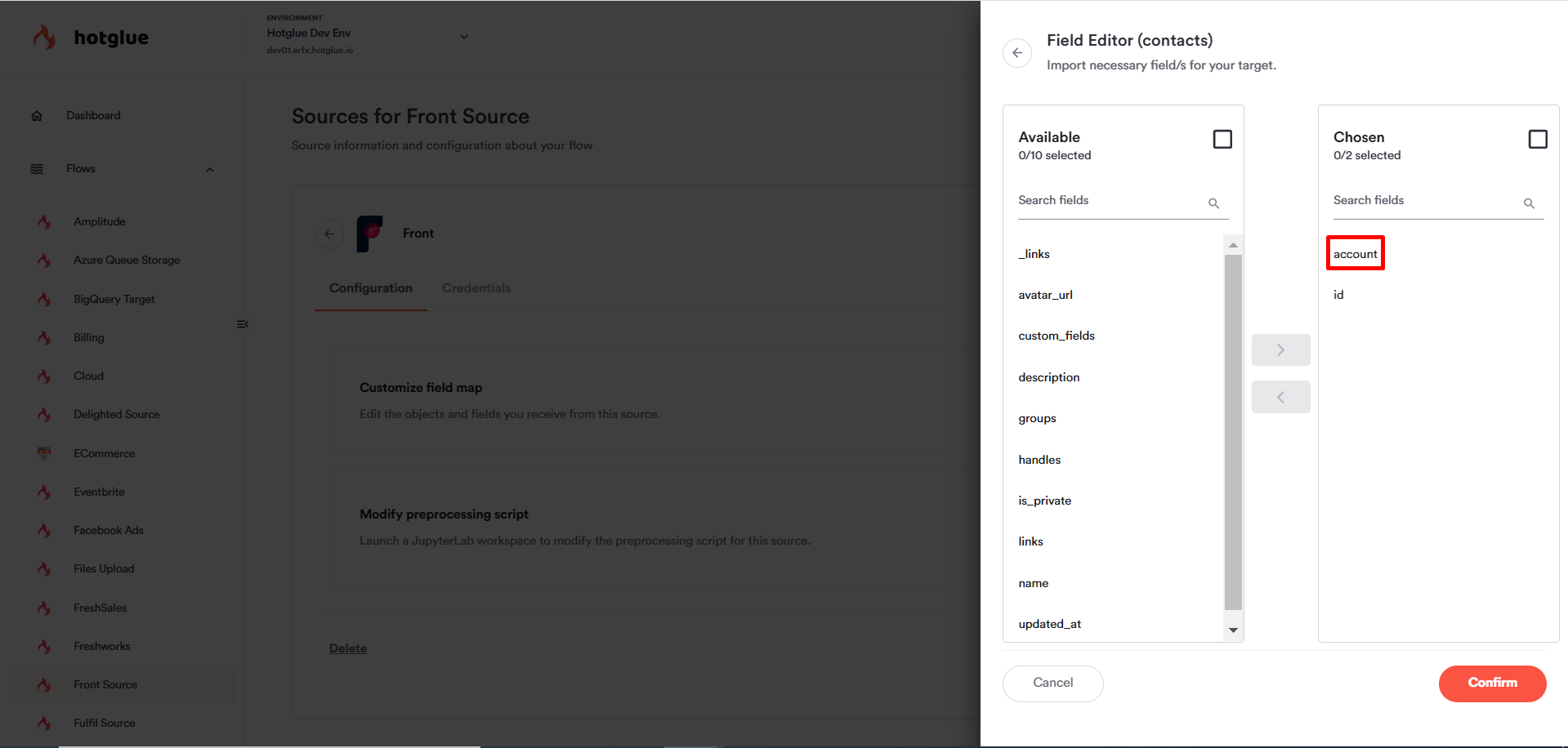This screenshot has height=748, width=1568.
Task: Click the Amplitude flow flame icon
Action: click(x=44, y=222)
